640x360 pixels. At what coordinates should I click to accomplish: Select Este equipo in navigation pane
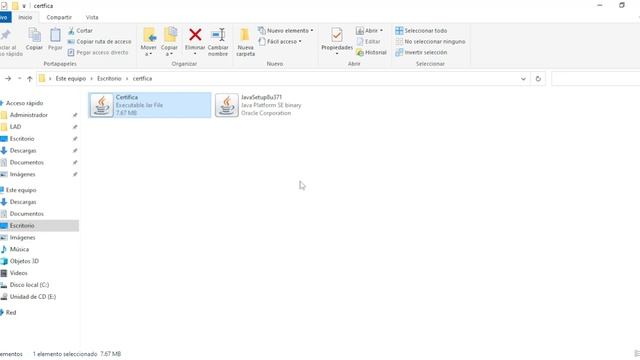[21, 190]
